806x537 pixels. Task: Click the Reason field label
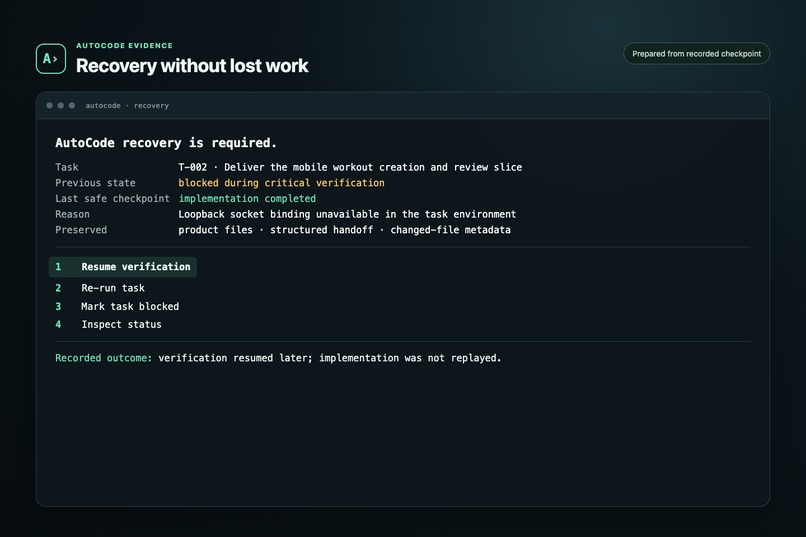coord(72,214)
